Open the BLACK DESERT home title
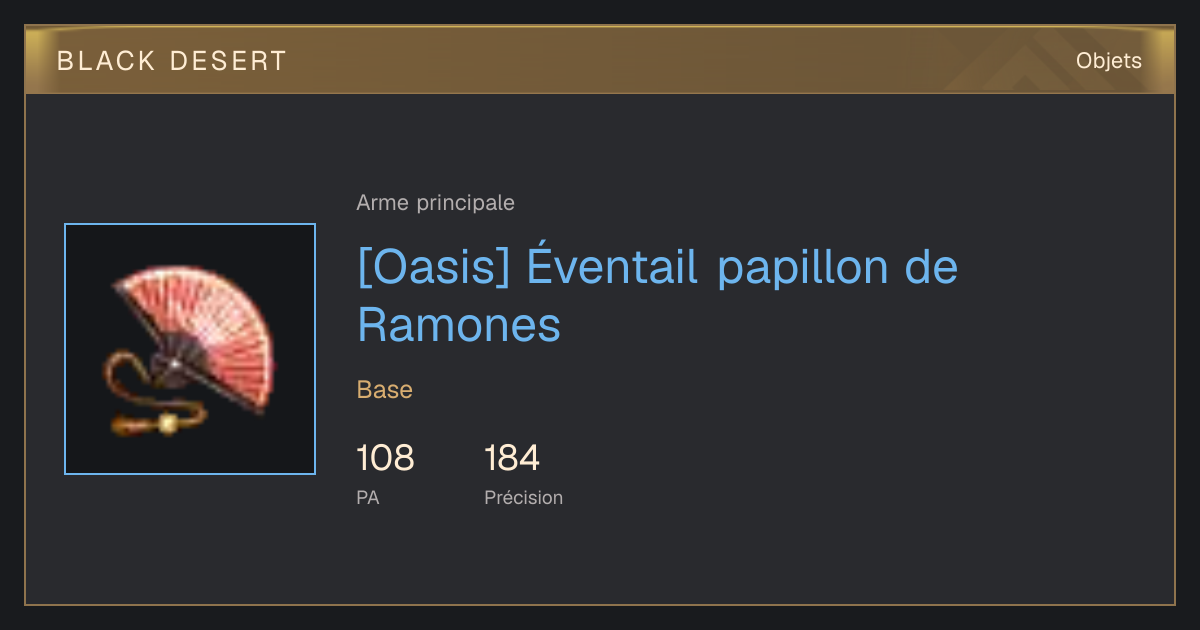This screenshot has width=1200, height=630. [172, 61]
